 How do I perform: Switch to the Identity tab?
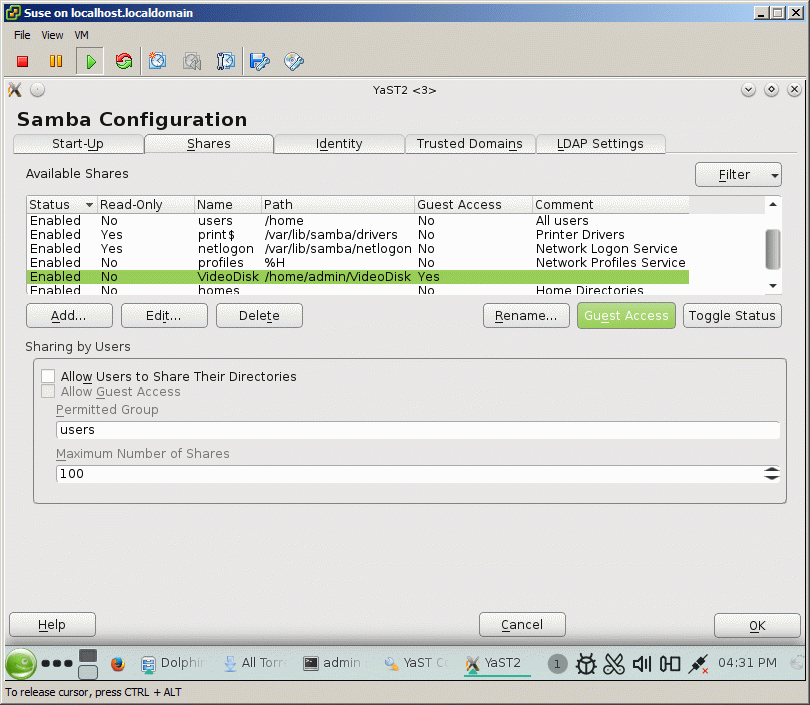339,144
